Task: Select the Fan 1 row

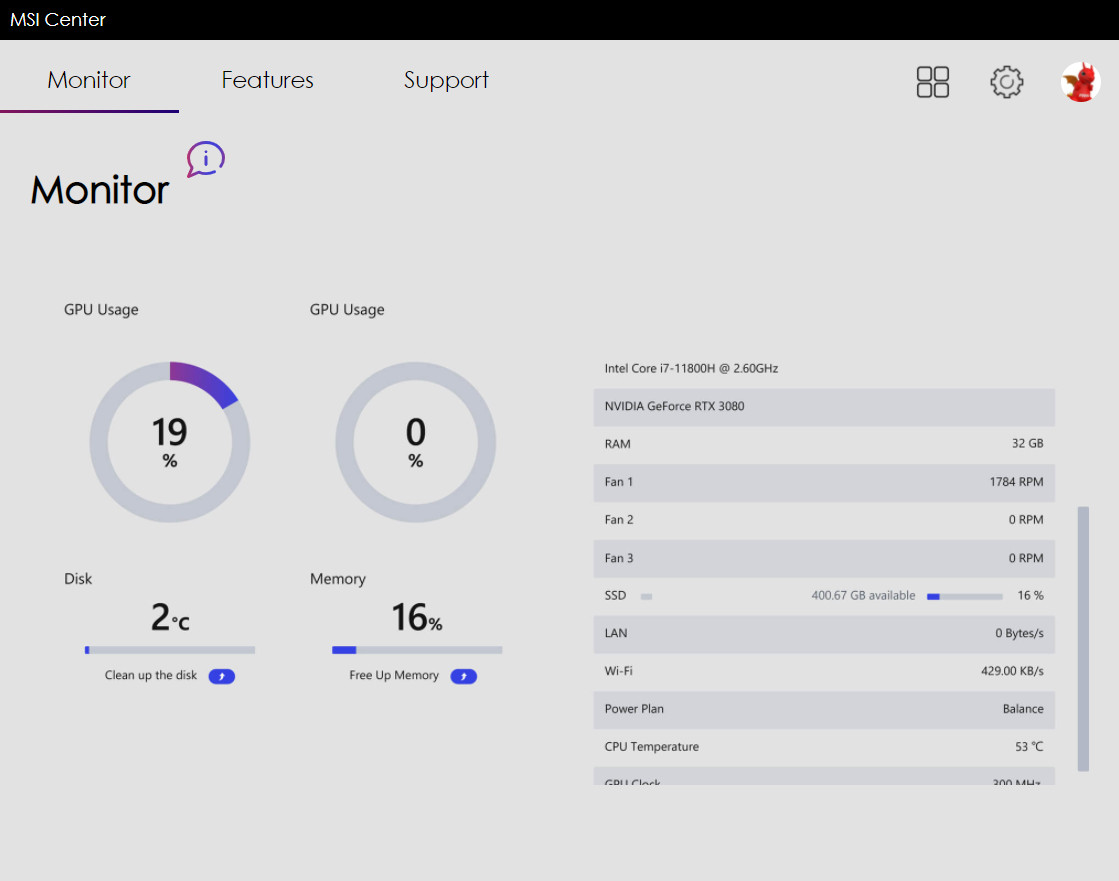Action: click(824, 482)
